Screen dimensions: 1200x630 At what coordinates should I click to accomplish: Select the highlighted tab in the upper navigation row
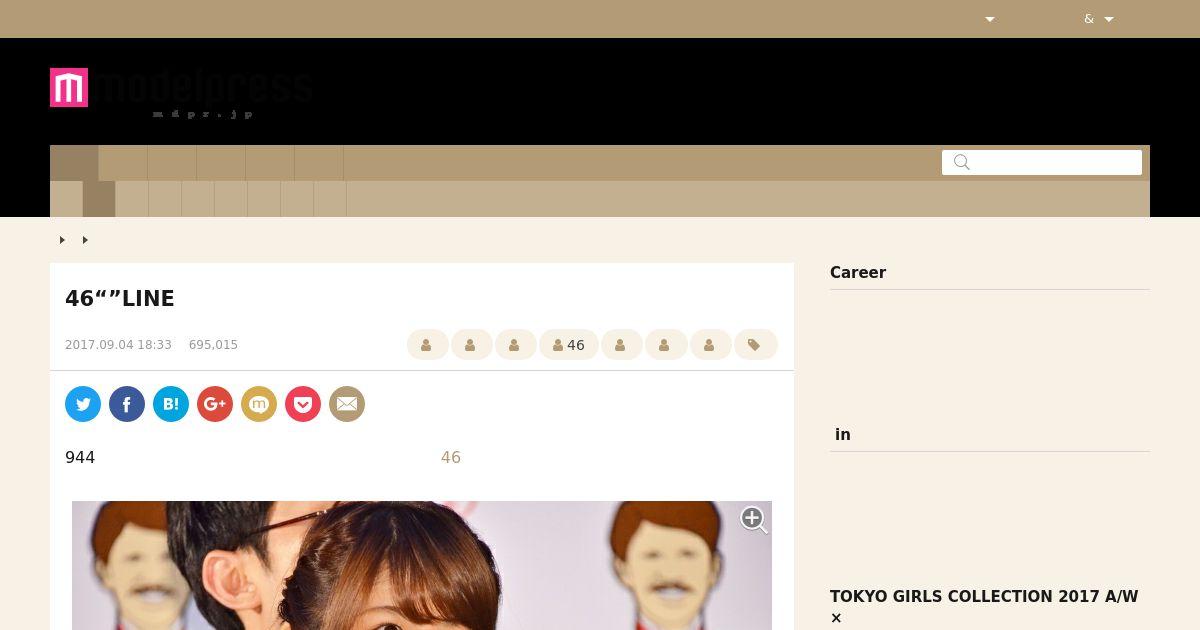click(74, 163)
